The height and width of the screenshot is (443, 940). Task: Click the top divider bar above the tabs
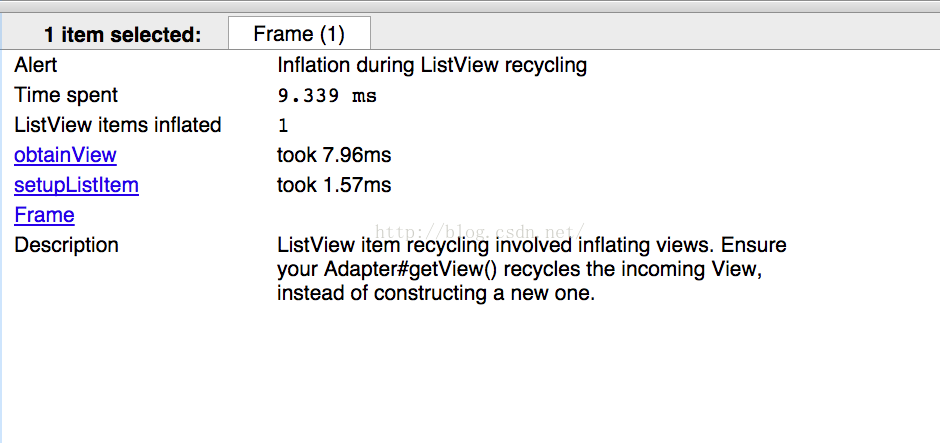point(470,6)
